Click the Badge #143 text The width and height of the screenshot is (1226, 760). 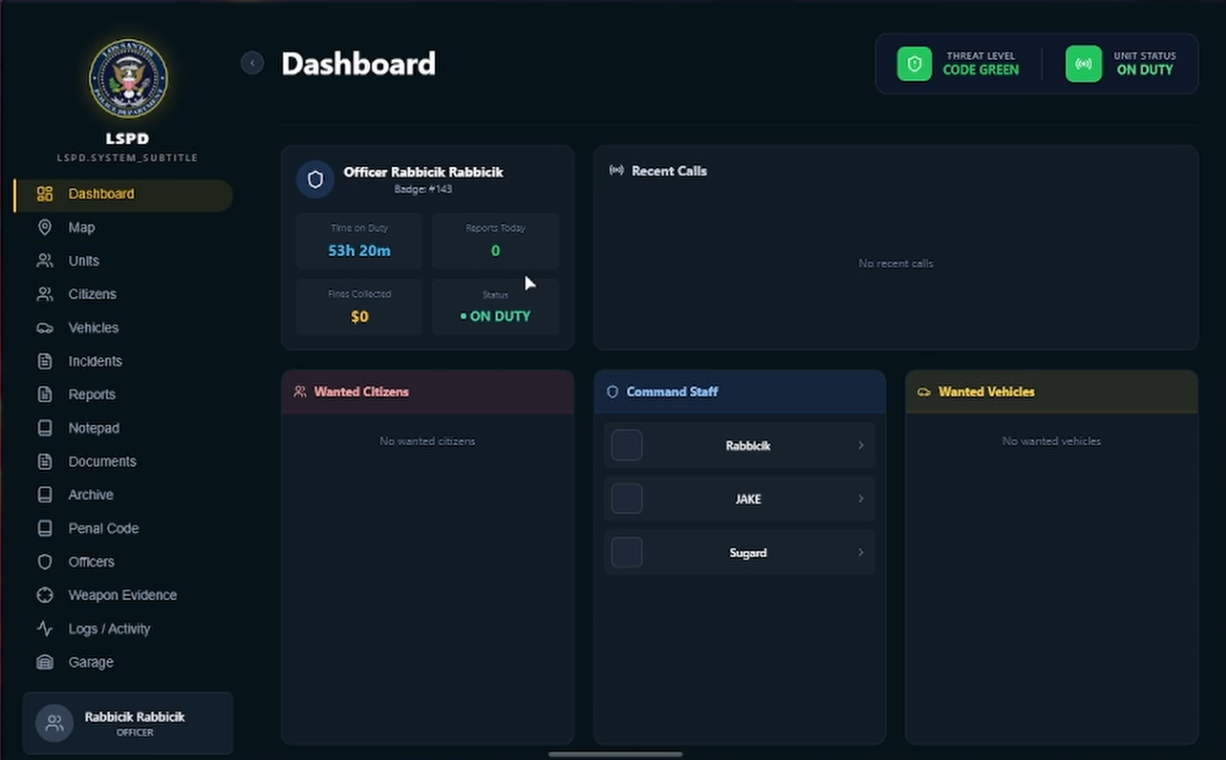tap(423, 189)
